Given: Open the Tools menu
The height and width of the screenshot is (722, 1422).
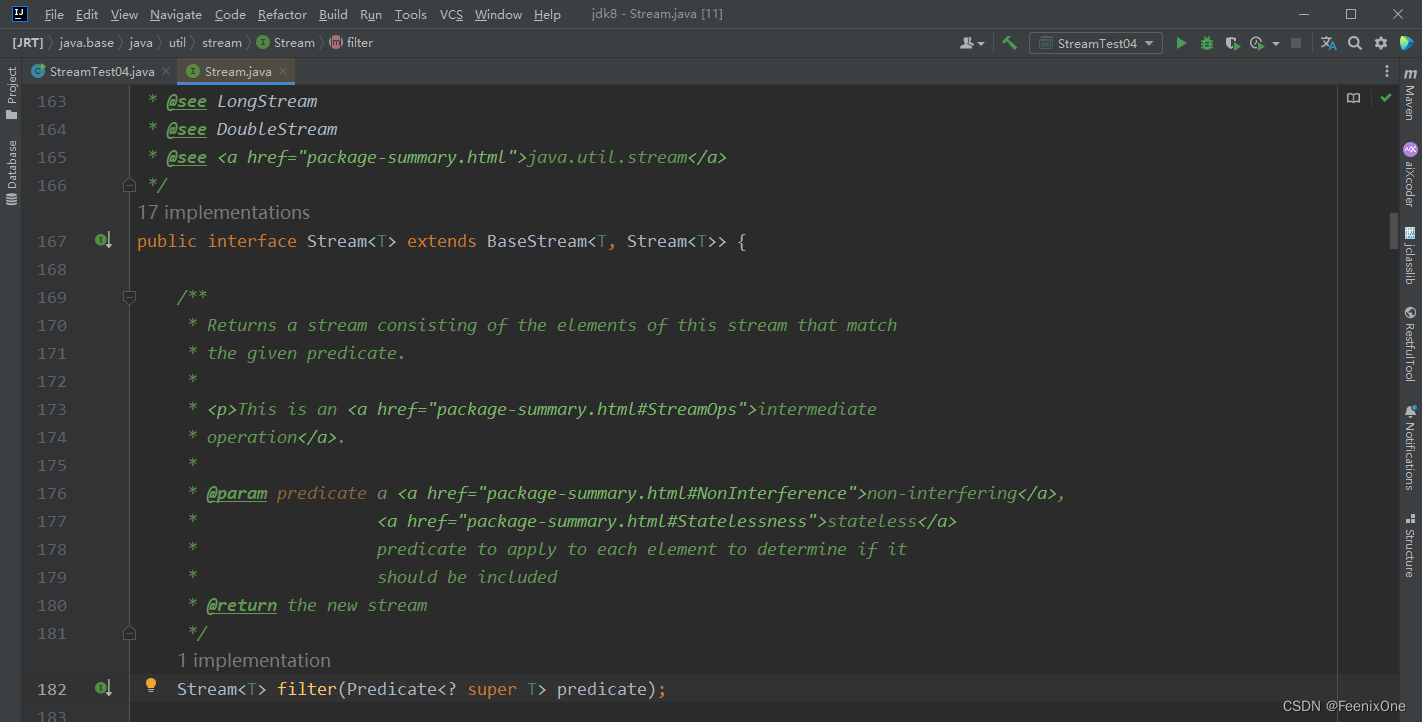Looking at the screenshot, I should click(411, 15).
